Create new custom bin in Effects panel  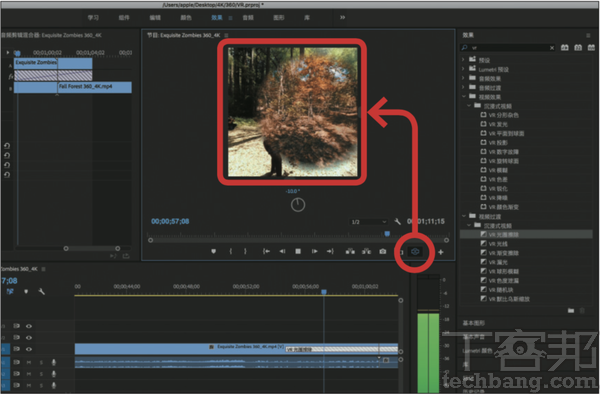[x=571, y=311]
